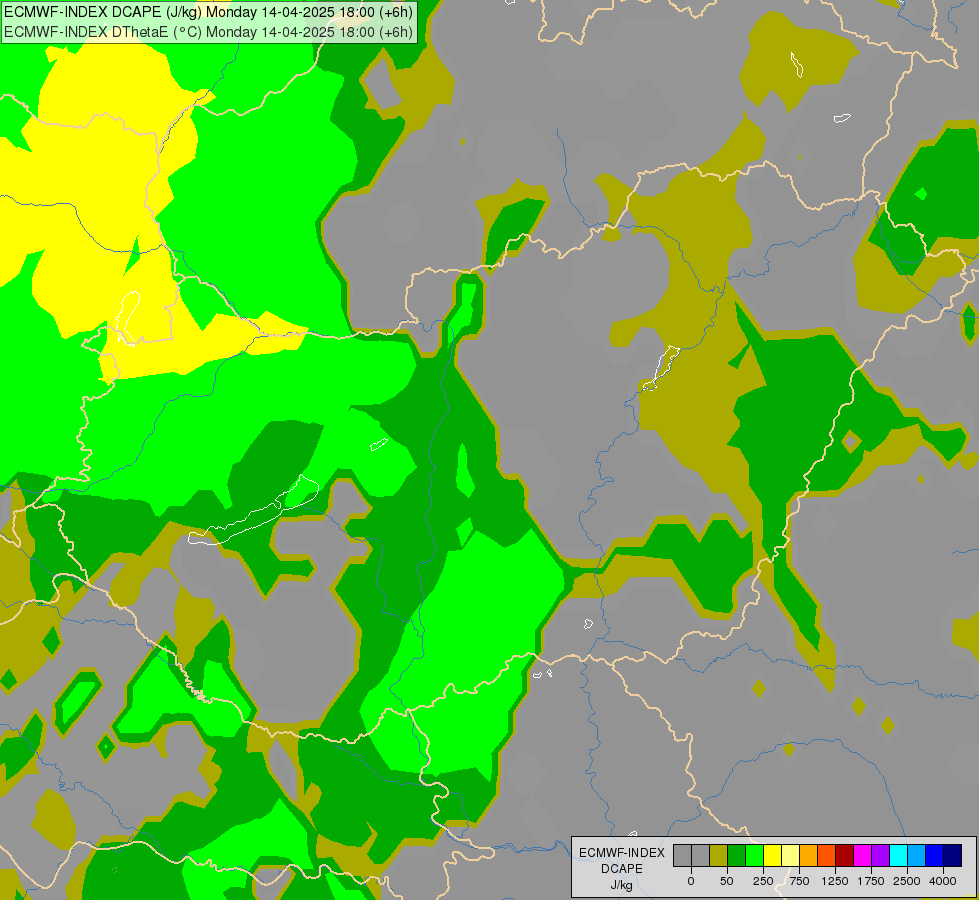Click the 'ECMWF-INDEX' text in legend box
The width and height of the screenshot is (979, 900).
[x=622, y=853]
